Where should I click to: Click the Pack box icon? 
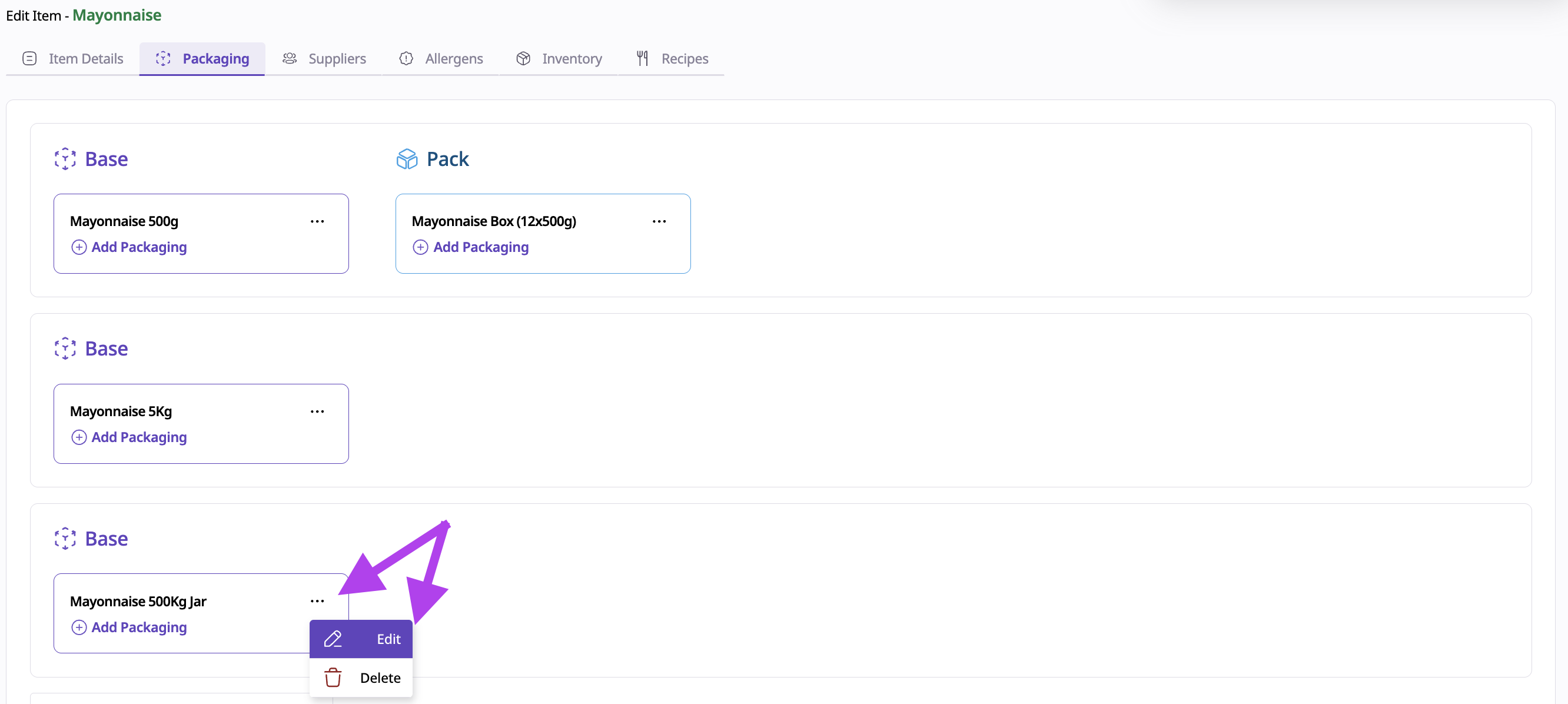click(407, 159)
